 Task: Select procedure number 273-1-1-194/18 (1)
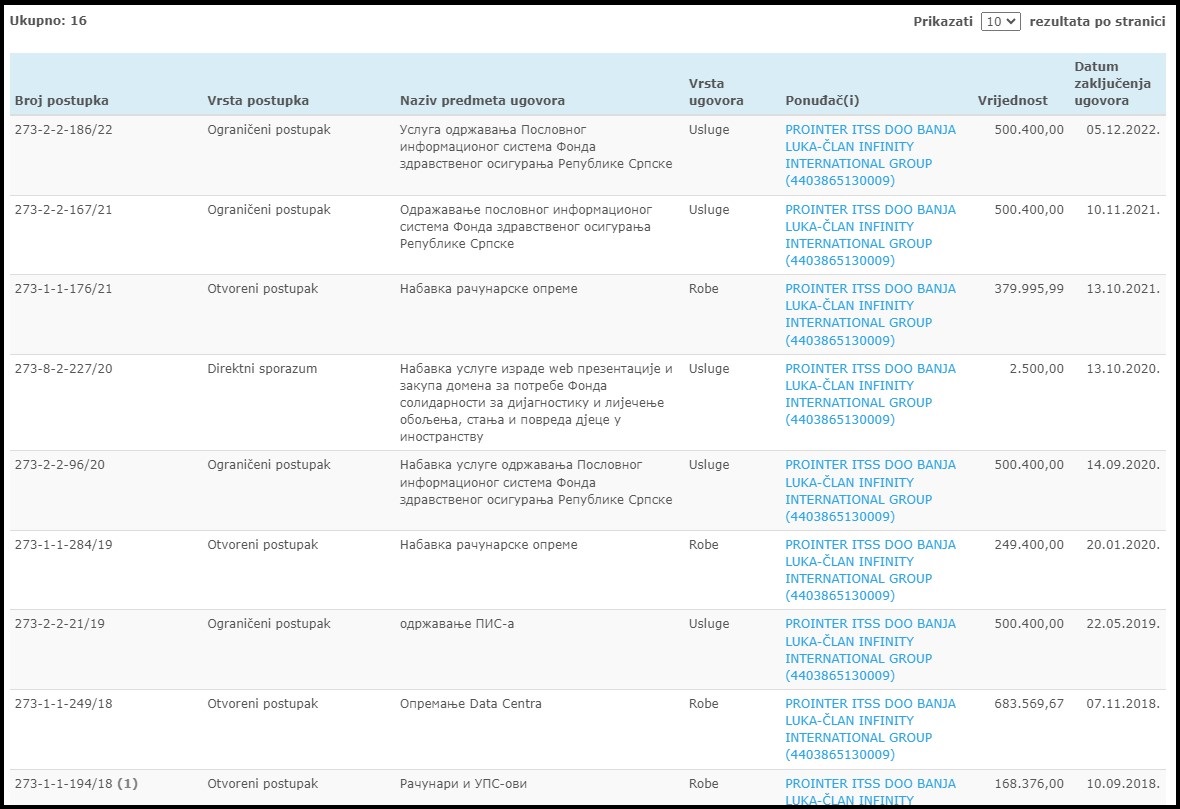pos(76,783)
